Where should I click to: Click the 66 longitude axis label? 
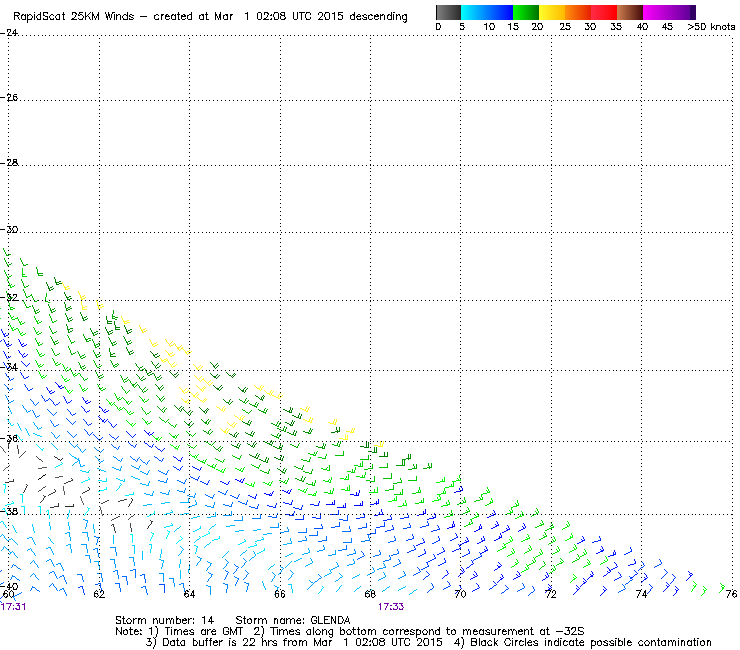pyautogui.click(x=280, y=594)
